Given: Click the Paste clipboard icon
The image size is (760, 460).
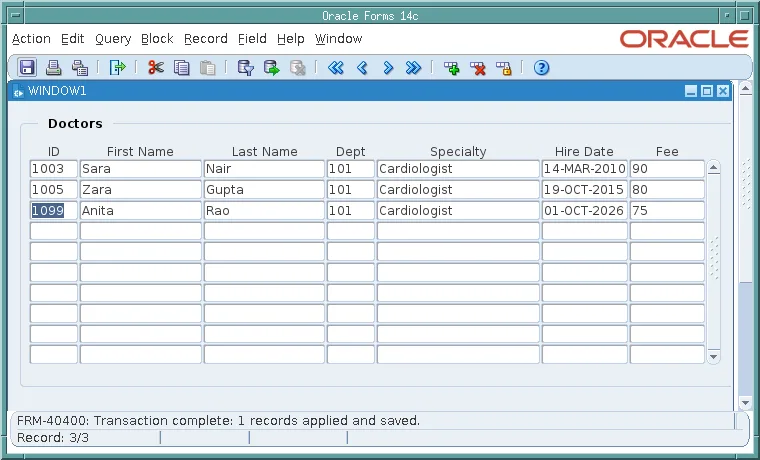Looking at the screenshot, I should click(208, 67).
